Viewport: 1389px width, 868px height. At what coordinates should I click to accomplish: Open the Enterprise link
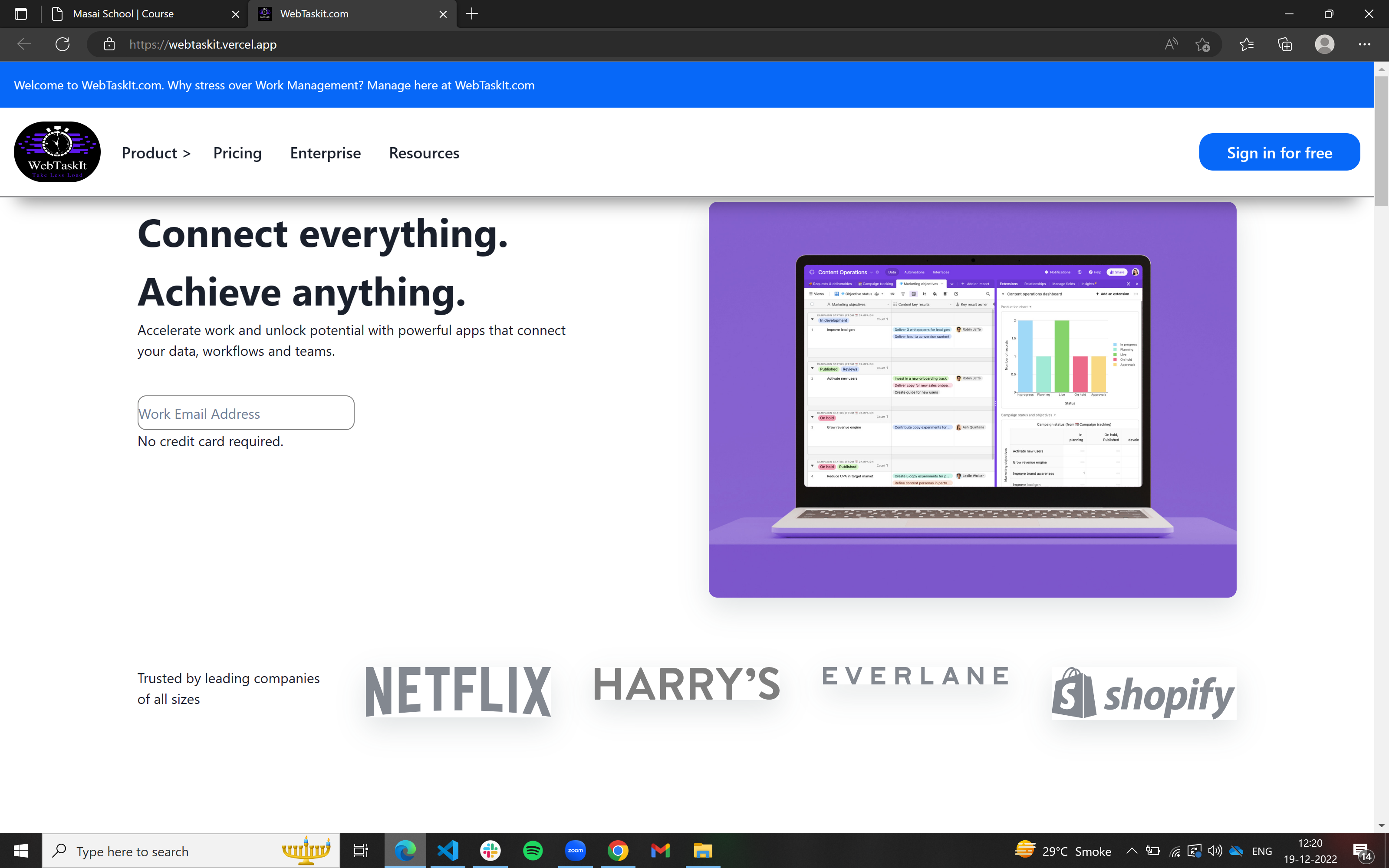tap(325, 153)
